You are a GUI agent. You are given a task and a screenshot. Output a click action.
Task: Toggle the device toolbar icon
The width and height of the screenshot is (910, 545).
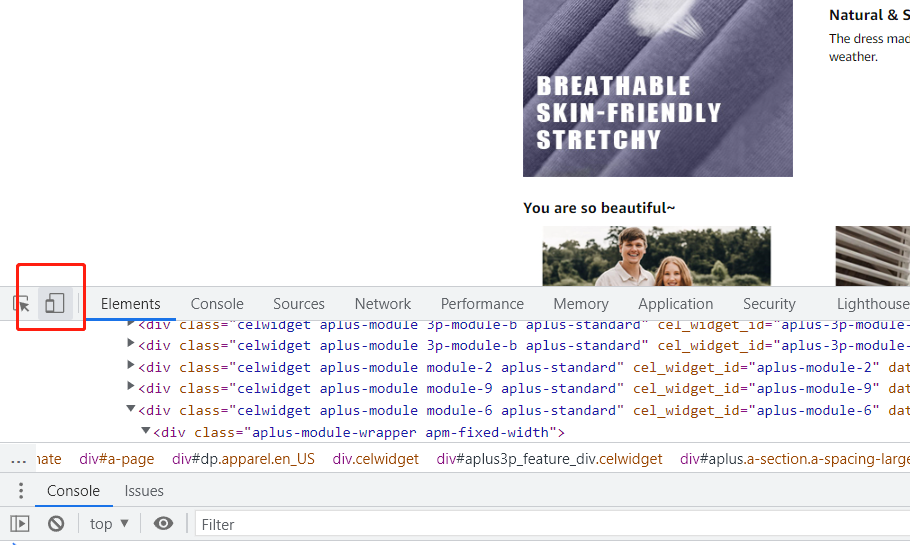[55, 303]
